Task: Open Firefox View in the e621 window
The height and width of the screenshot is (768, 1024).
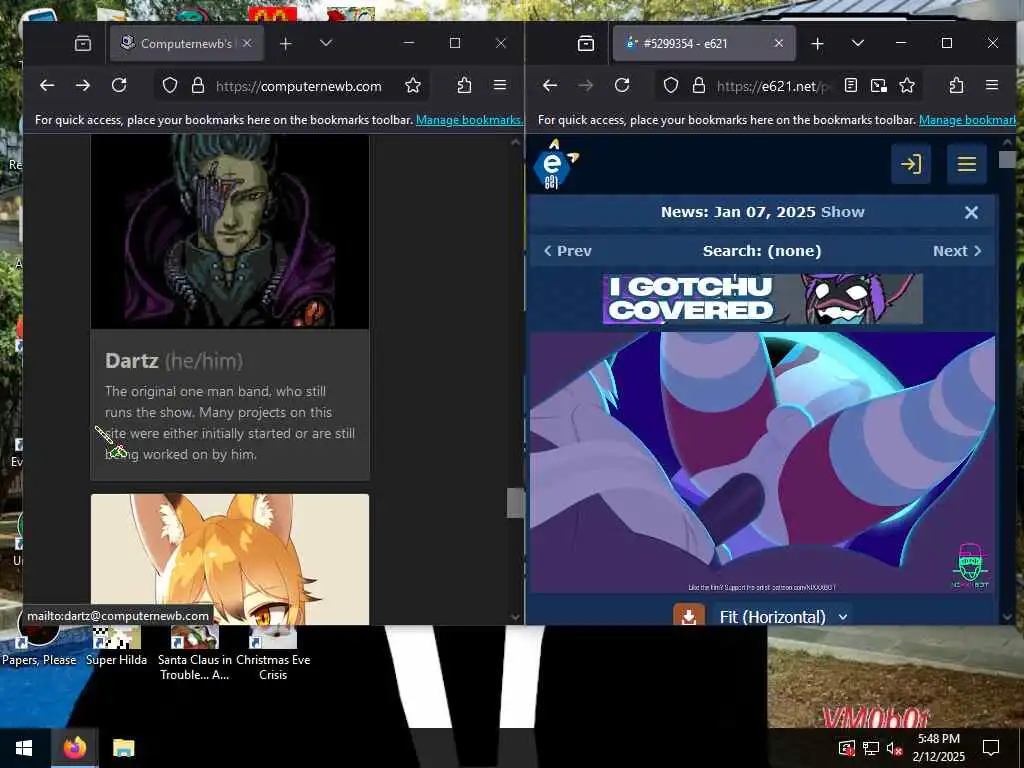Action: coord(586,44)
